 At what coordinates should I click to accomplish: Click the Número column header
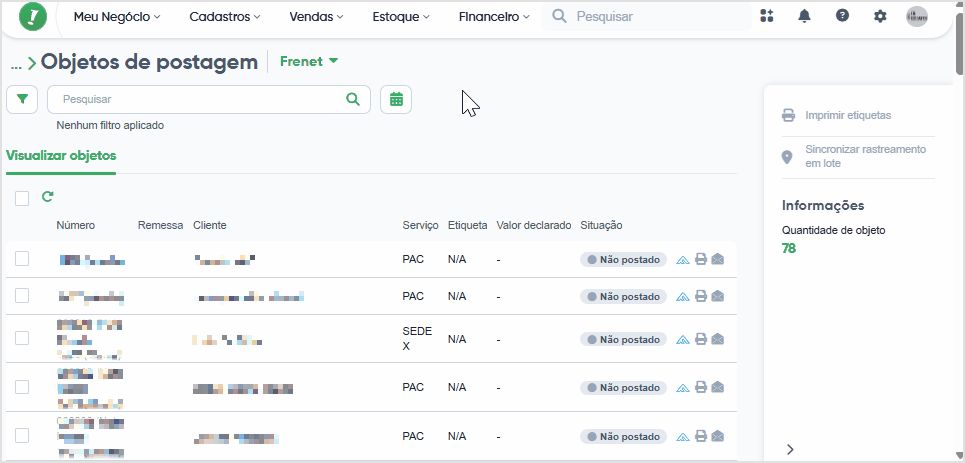point(76,225)
